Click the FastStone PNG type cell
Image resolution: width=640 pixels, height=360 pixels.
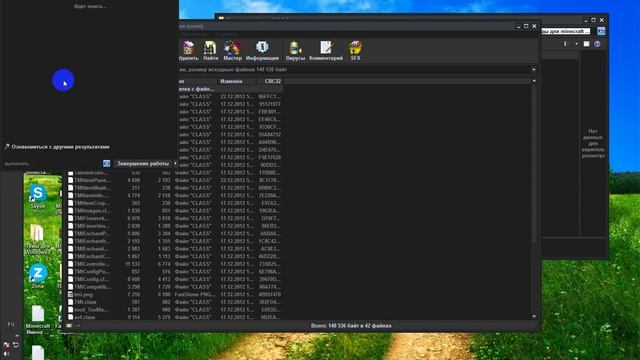pyautogui.click(x=195, y=294)
